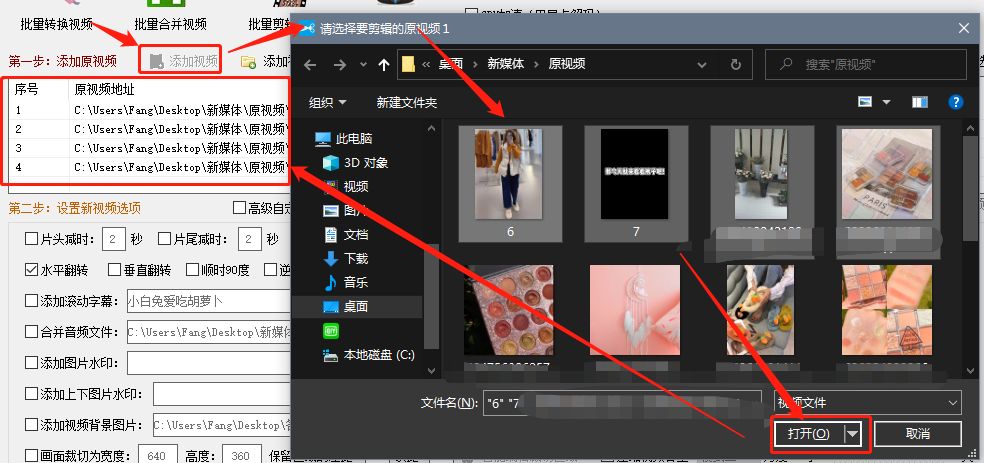Enable the 高级自定义 checkbox
Viewport: 984px width, 463px height.
pos(238,208)
